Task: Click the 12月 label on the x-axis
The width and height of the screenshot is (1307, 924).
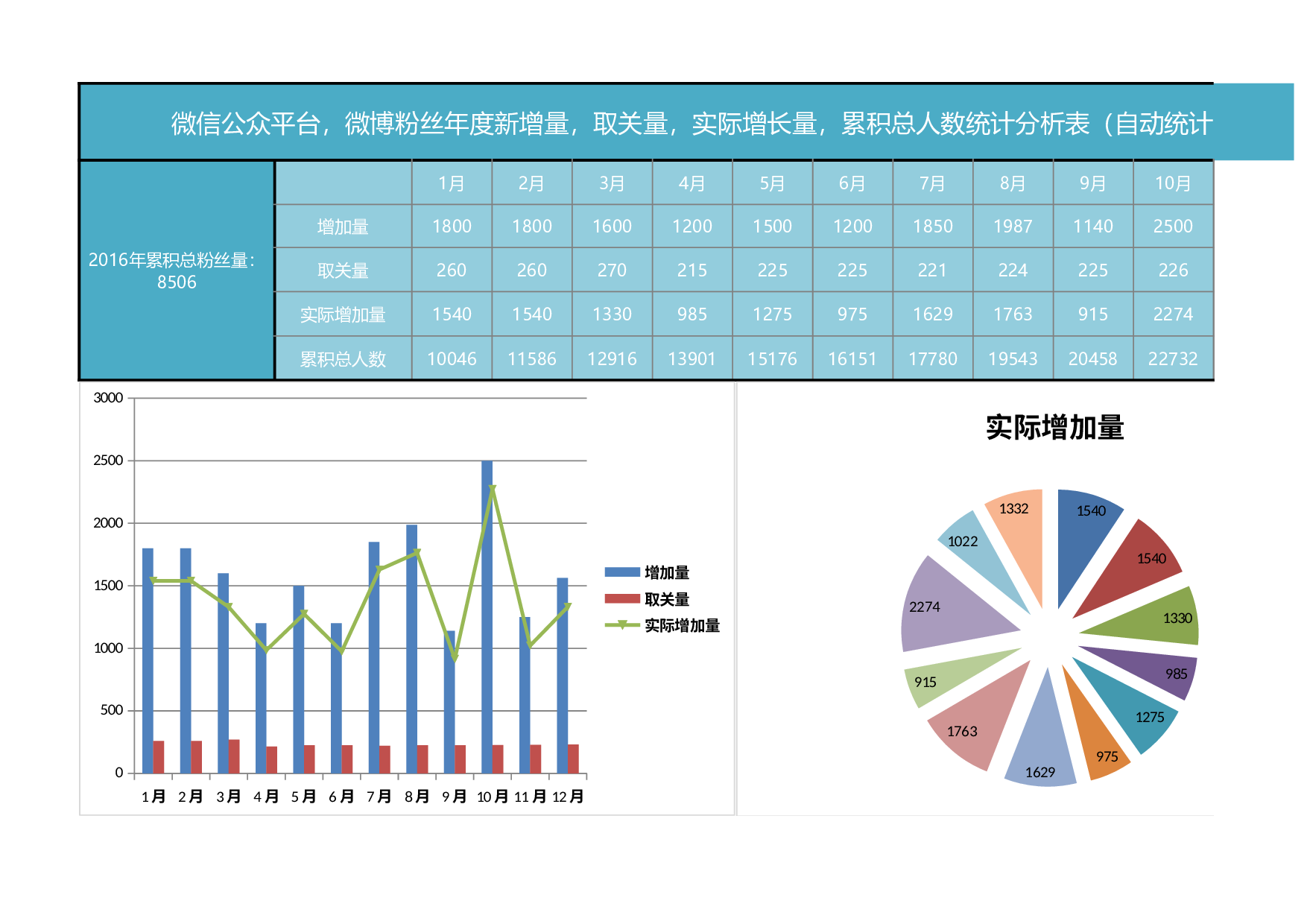Action: point(568,797)
